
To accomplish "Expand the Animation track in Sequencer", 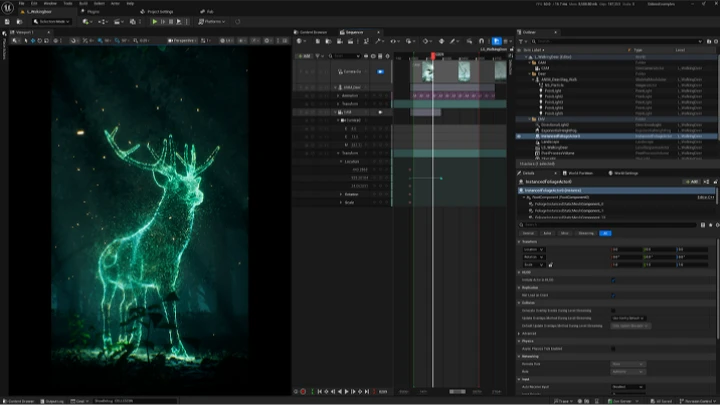I will [x=338, y=96].
